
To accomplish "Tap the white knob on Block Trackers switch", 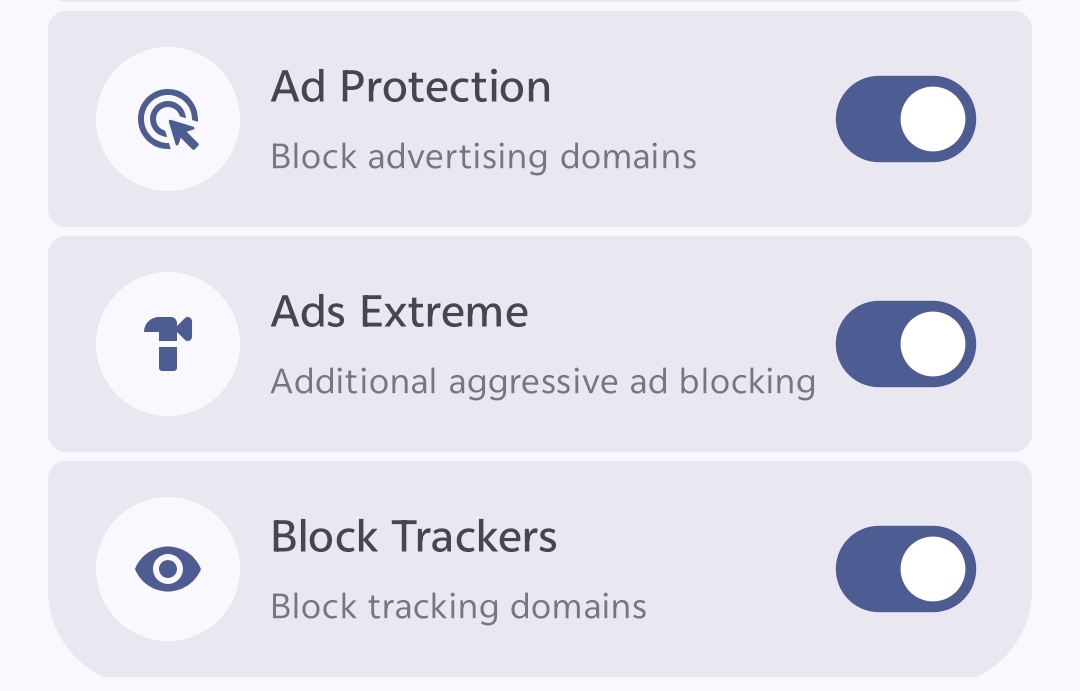I will point(933,569).
